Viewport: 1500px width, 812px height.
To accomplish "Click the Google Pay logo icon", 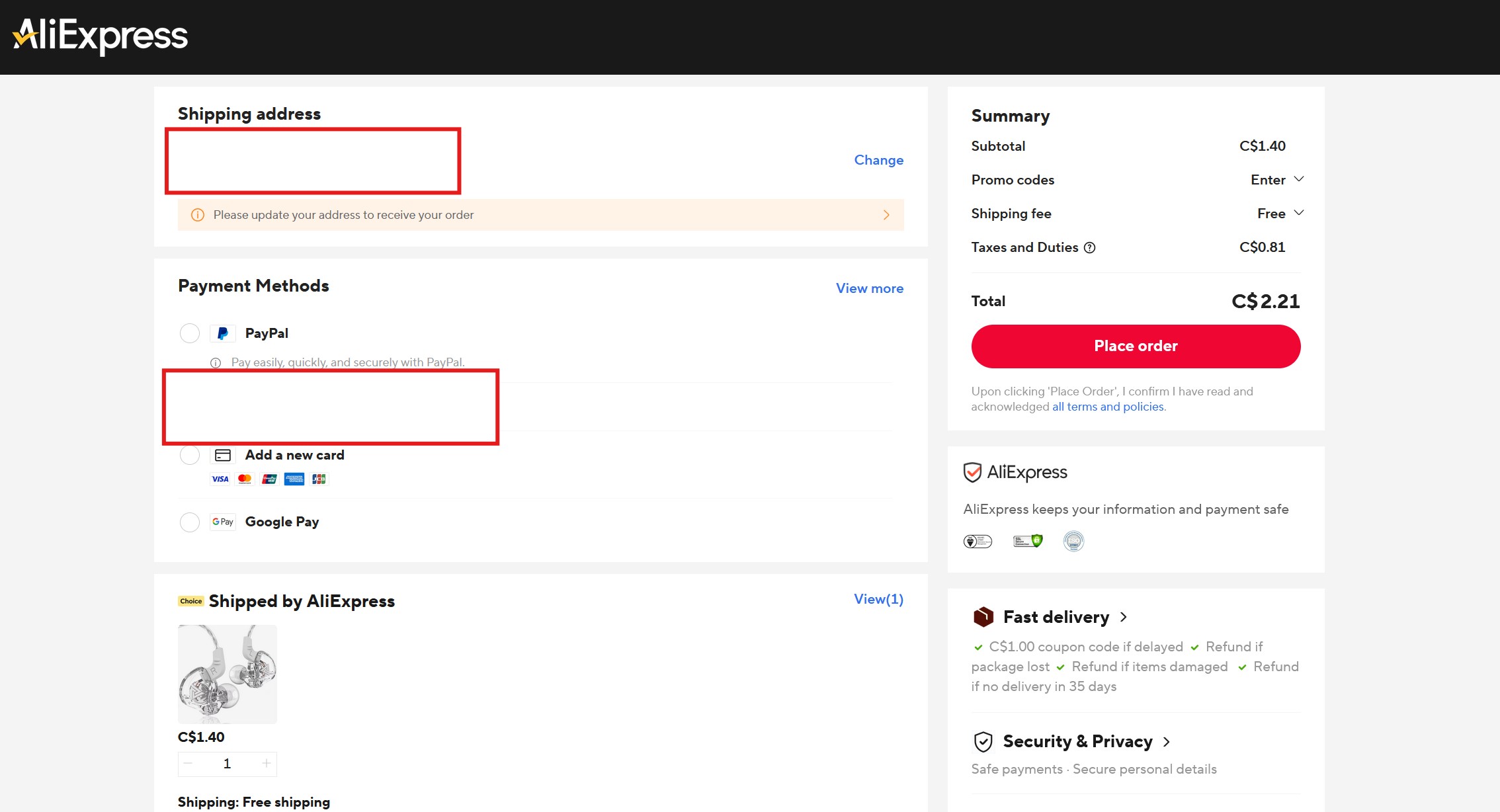I will click(223, 522).
